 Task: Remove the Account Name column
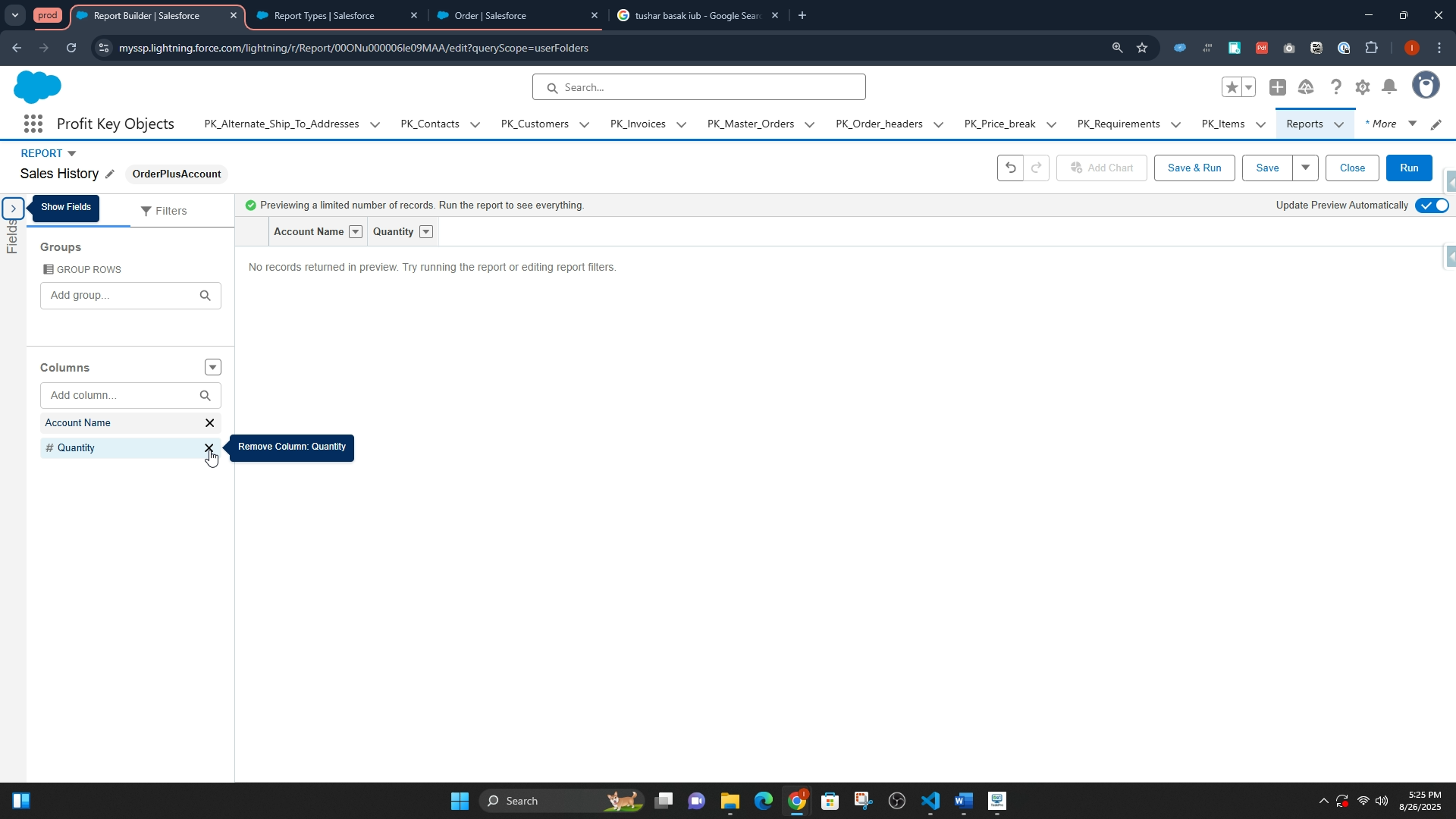coord(210,423)
